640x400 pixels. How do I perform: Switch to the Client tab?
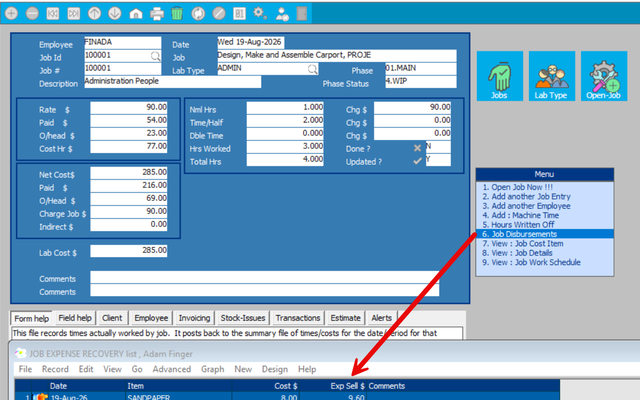point(112,318)
